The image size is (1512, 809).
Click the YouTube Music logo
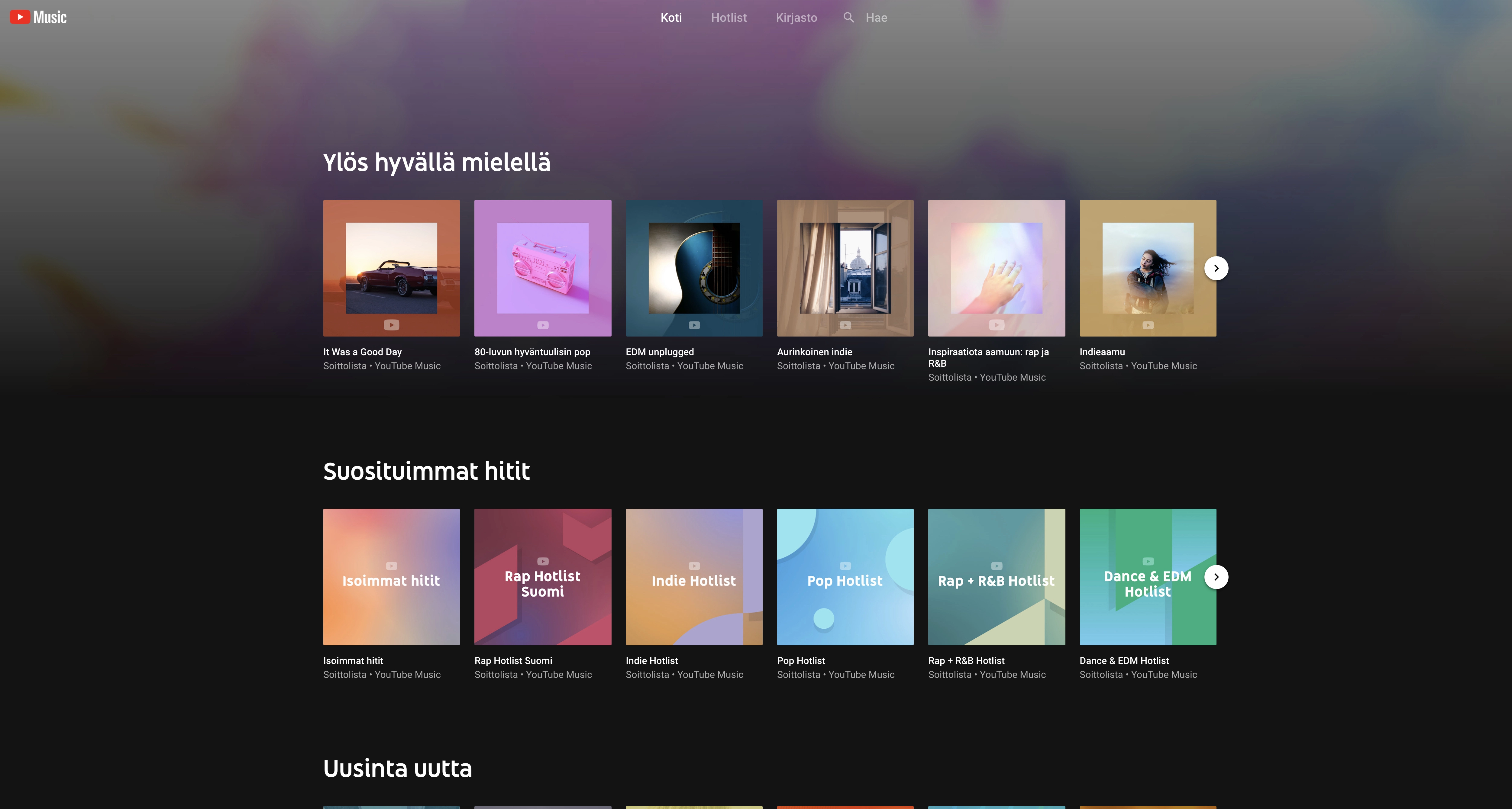38,17
